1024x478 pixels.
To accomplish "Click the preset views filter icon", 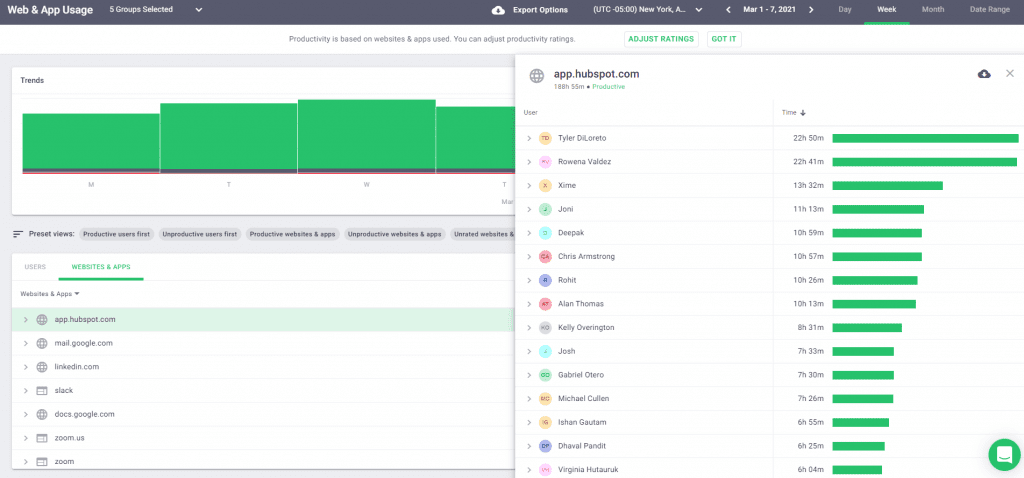I will coord(18,234).
